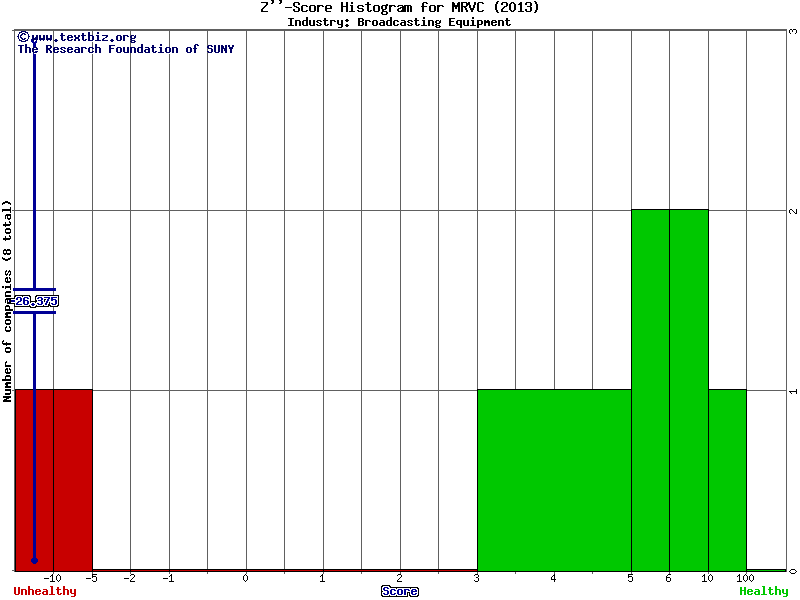This screenshot has width=800, height=600.
Task: Click the 'Number of companies (8 total)' axis label
Action: coord(7,301)
